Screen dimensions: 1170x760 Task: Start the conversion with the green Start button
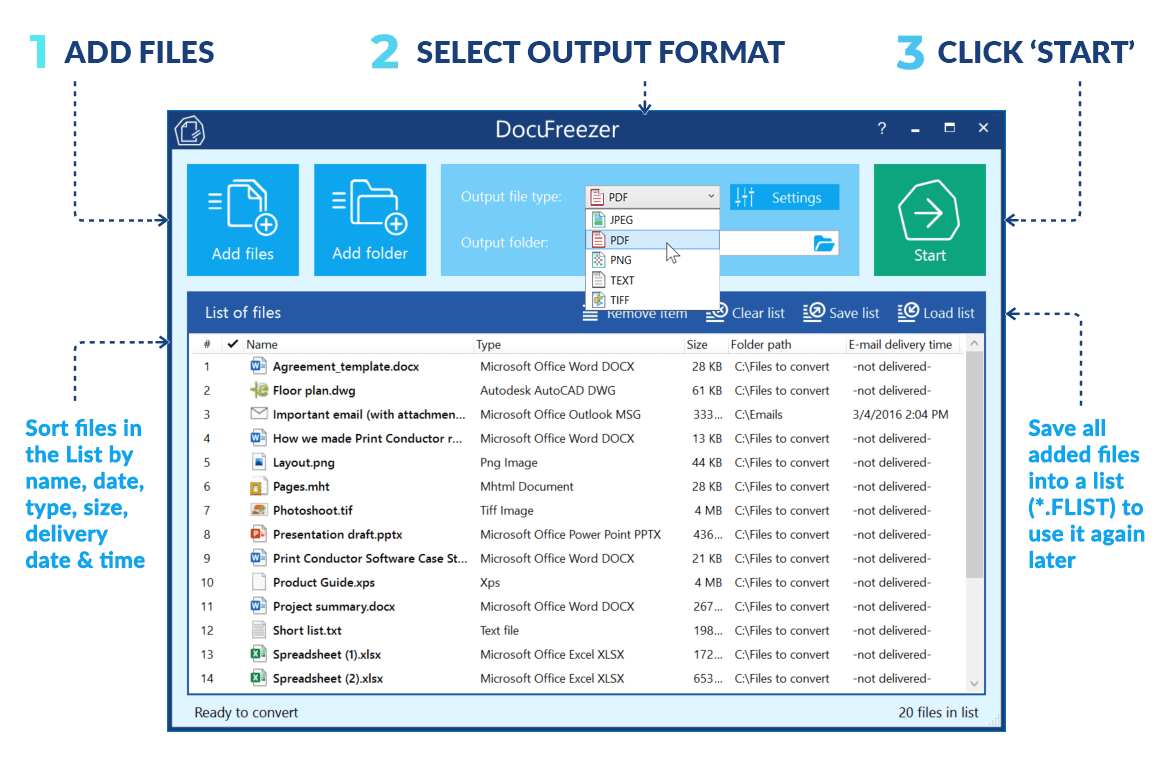[x=930, y=219]
